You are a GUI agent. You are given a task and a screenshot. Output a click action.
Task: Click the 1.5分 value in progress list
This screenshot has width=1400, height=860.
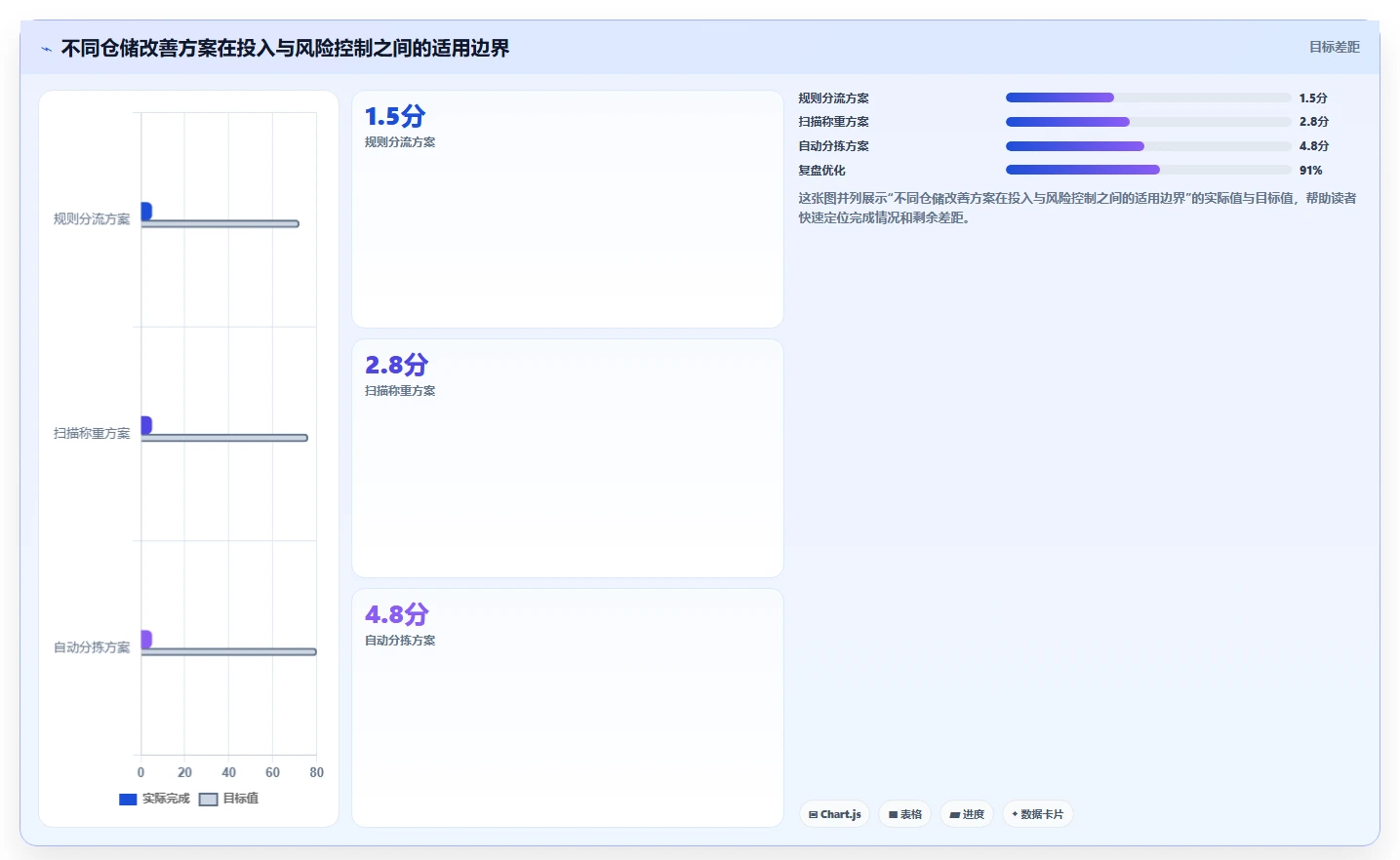[1313, 98]
